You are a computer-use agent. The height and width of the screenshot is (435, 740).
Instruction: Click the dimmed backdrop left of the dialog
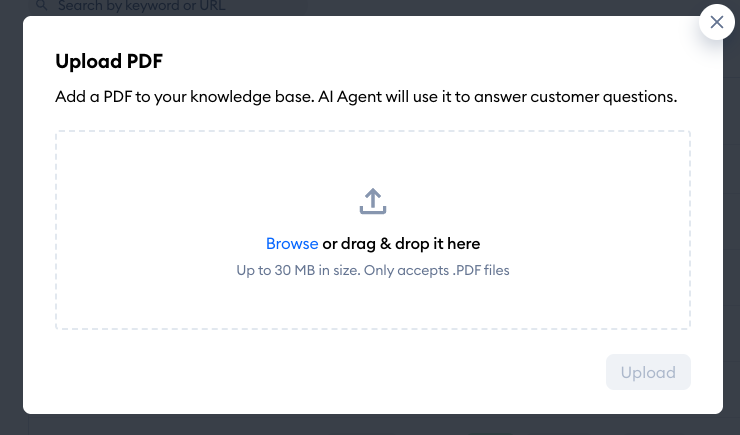11,220
